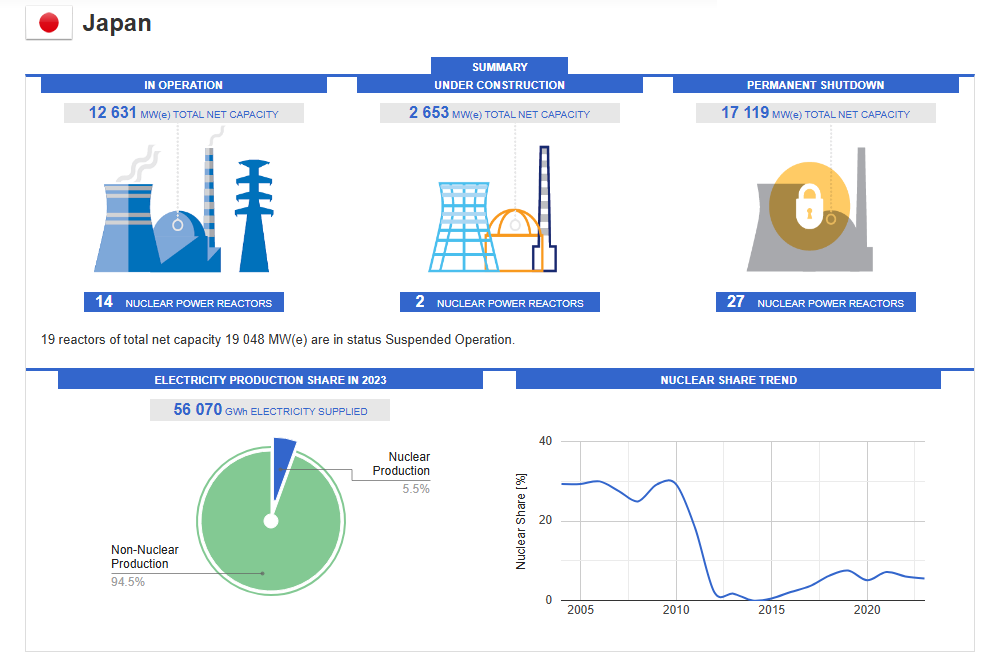Click the Japan flag icon

49,24
